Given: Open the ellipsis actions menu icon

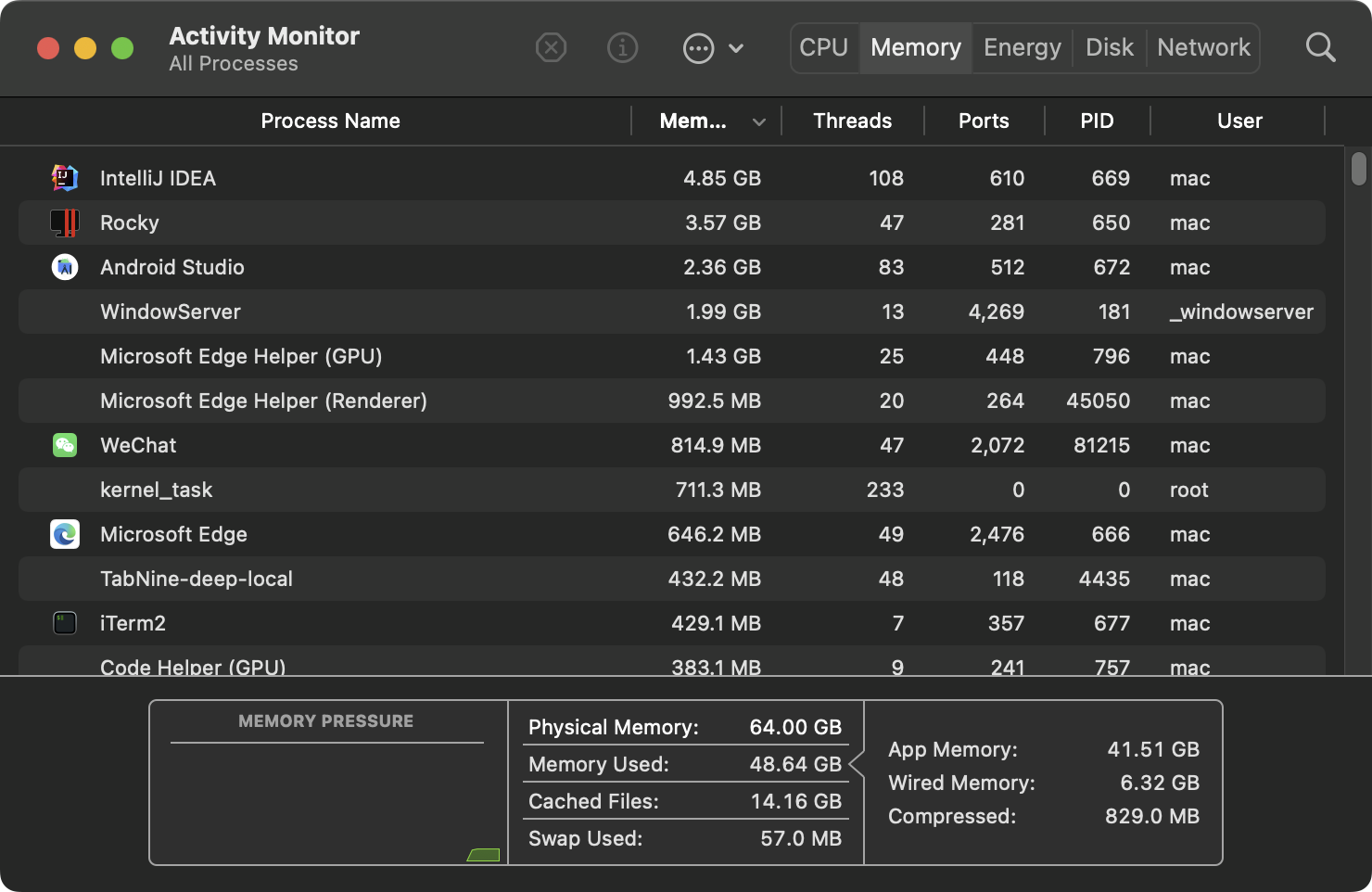Looking at the screenshot, I should [698, 48].
